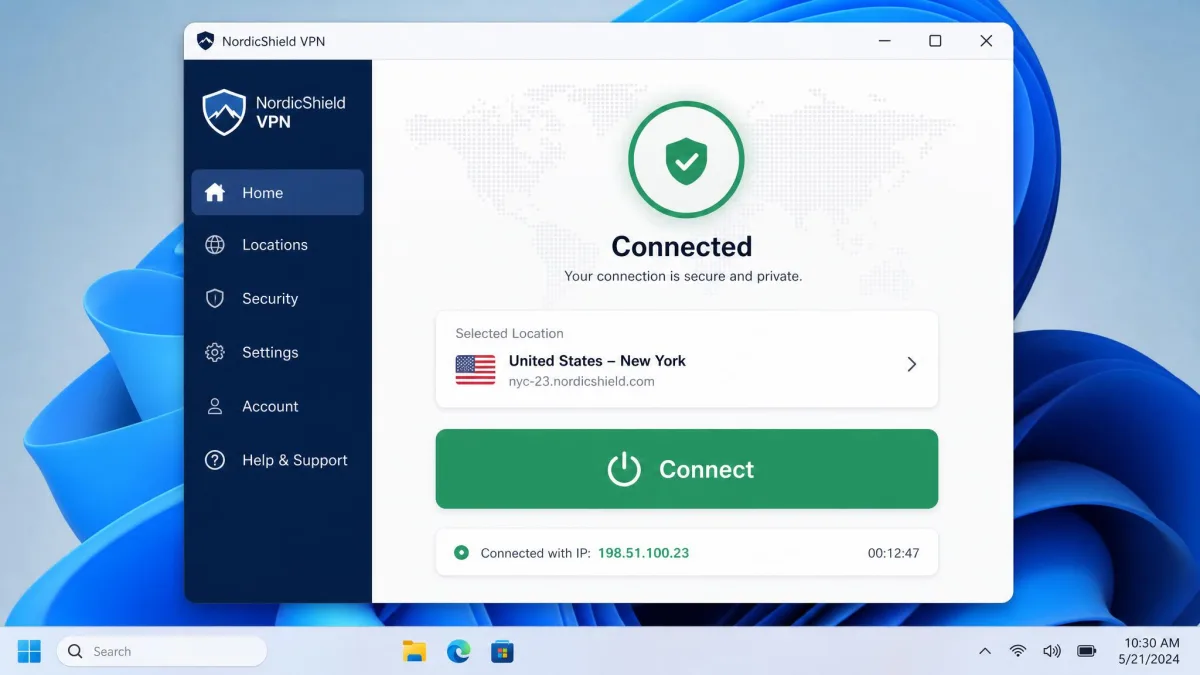Launch Microsoft Edge from the taskbar
Screen dimensions: 1200x675
458,652
